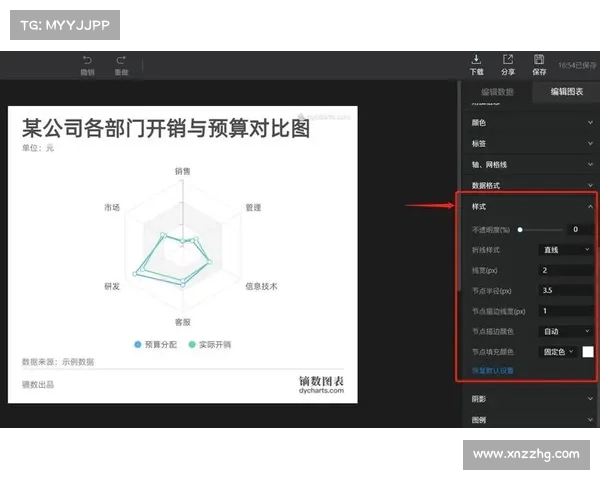Click the 客服 axis label
The height and width of the screenshot is (480, 600).
pos(183,322)
